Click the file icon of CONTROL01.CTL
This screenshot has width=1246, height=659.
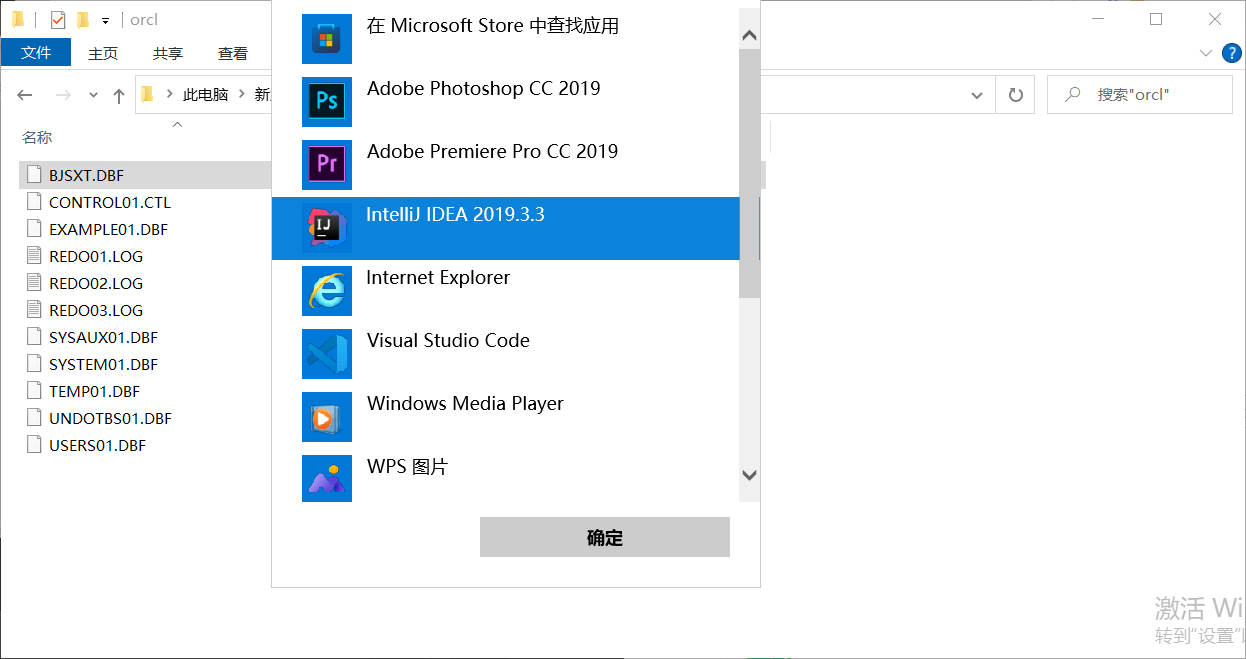tap(35, 202)
